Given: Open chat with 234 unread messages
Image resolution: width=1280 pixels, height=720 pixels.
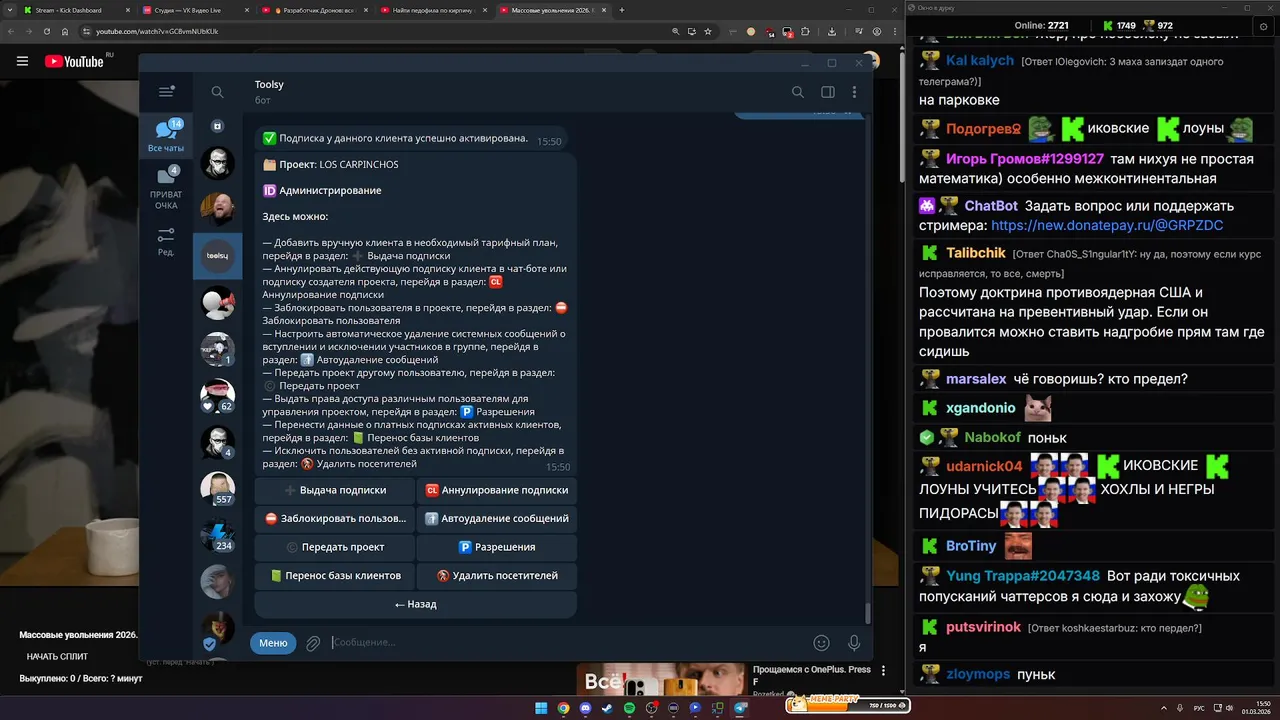Looking at the screenshot, I should click(217, 536).
